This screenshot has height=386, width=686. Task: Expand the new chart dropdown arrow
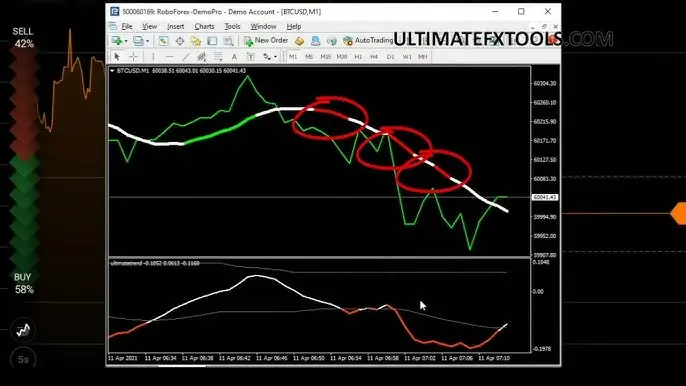[126, 41]
